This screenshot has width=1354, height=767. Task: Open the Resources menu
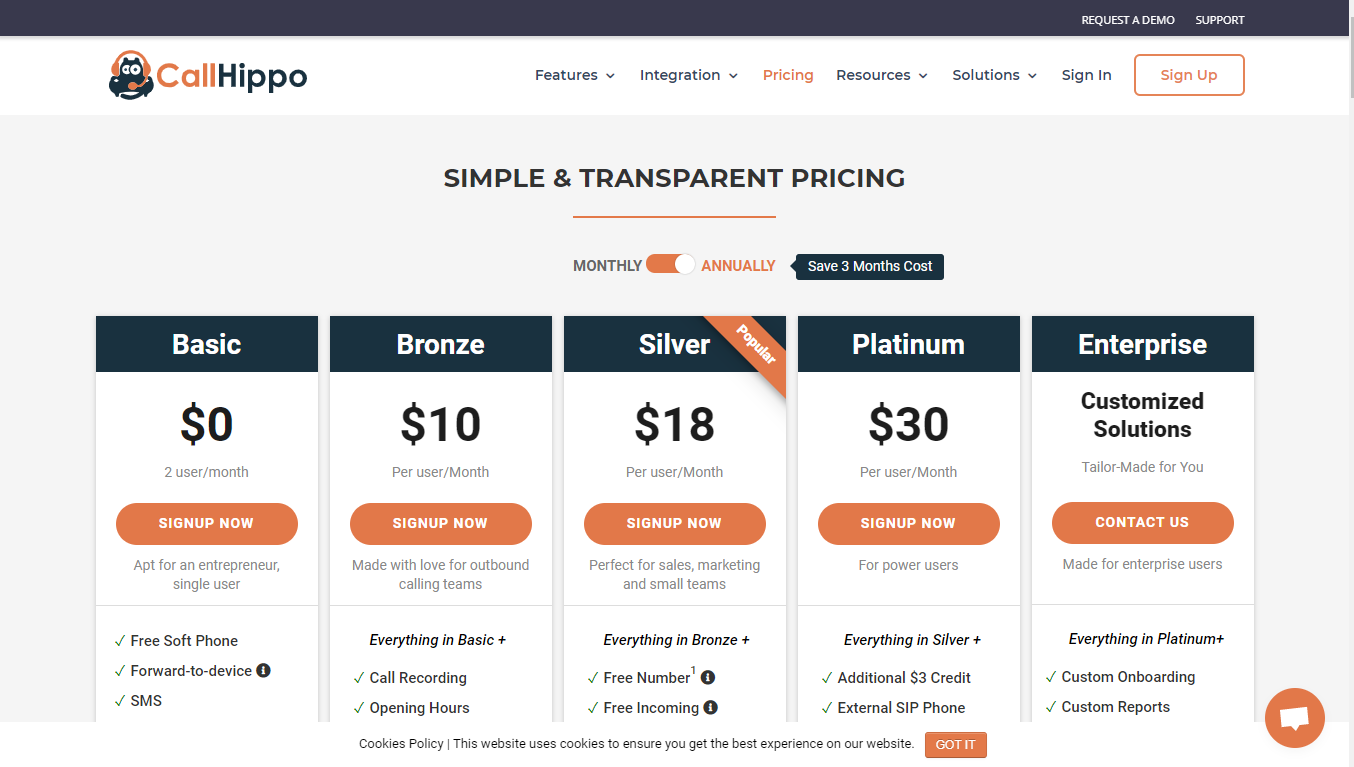(882, 75)
